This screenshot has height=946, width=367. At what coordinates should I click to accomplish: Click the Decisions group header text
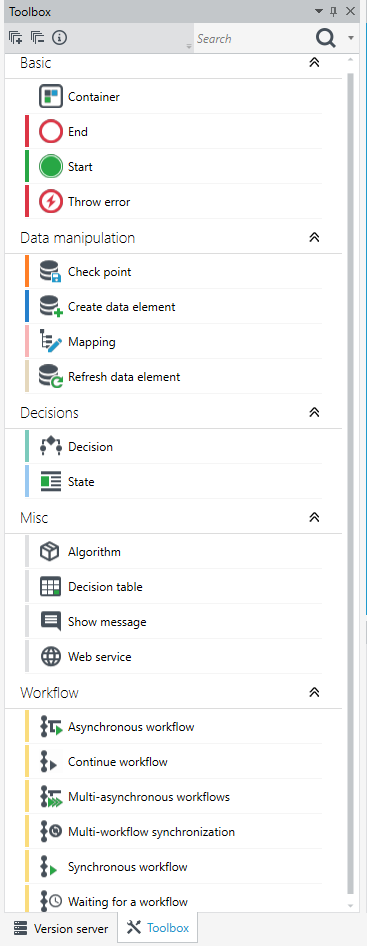49,413
